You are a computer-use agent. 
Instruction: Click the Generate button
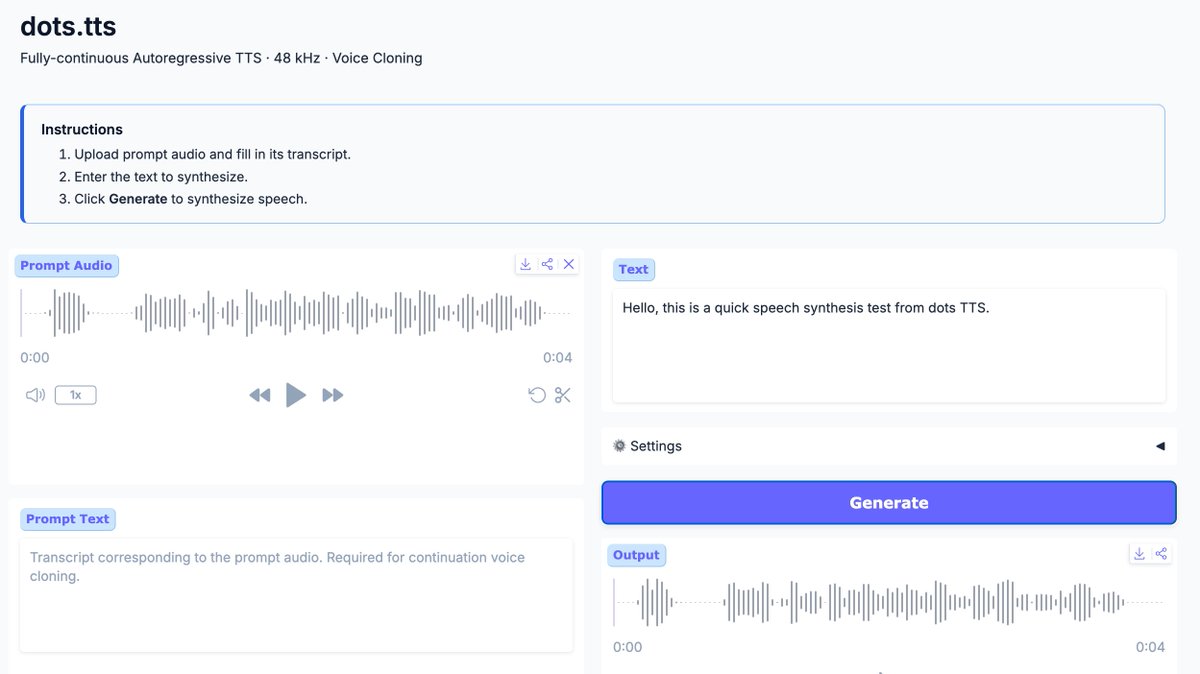point(889,503)
